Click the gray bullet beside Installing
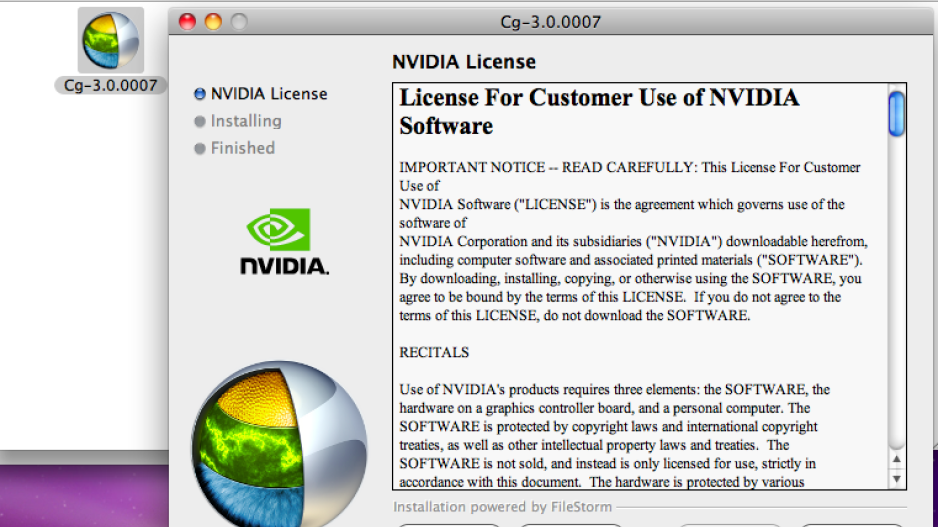The image size is (938, 527). pyautogui.click(x=200, y=121)
